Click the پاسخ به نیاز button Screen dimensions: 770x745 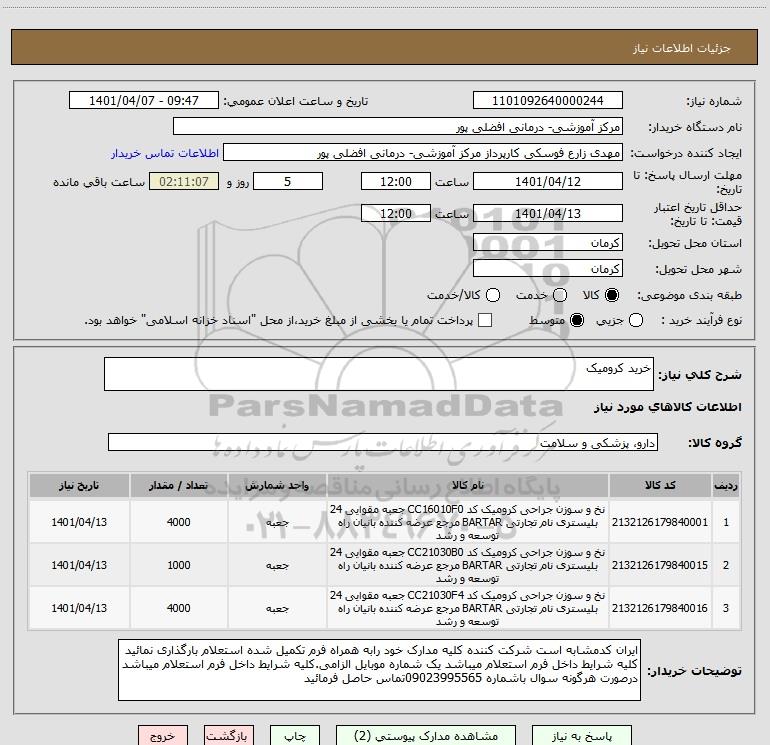tap(582, 736)
